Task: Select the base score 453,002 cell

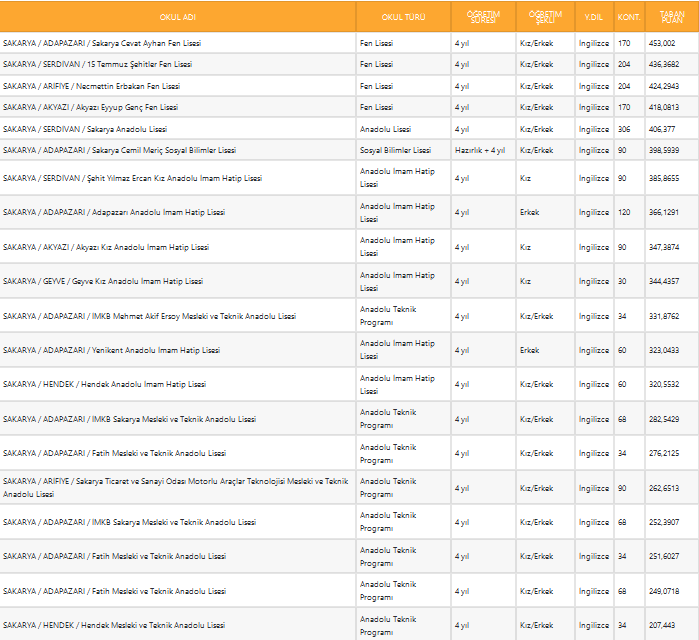Action: [x=662, y=44]
